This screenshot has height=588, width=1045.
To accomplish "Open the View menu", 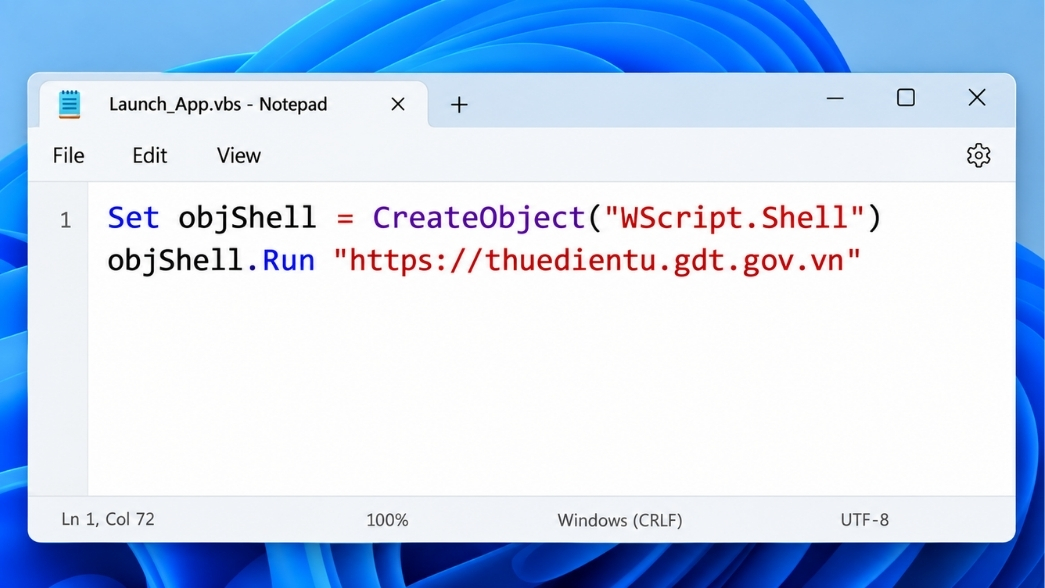I will 239,155.
